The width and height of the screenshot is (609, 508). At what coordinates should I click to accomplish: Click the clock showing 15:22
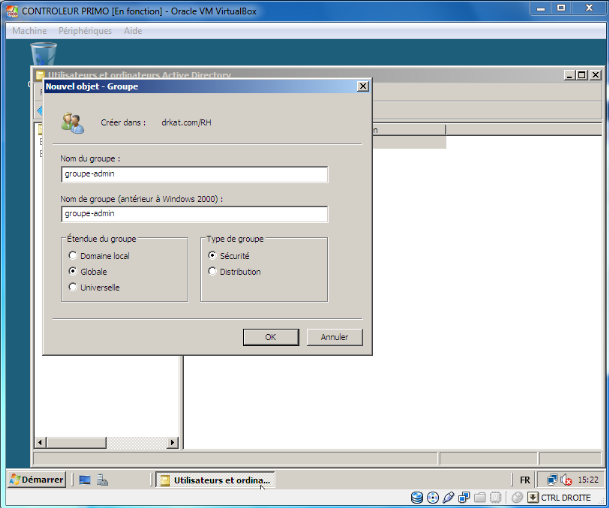pyautogui.click(x=588, y=480)
